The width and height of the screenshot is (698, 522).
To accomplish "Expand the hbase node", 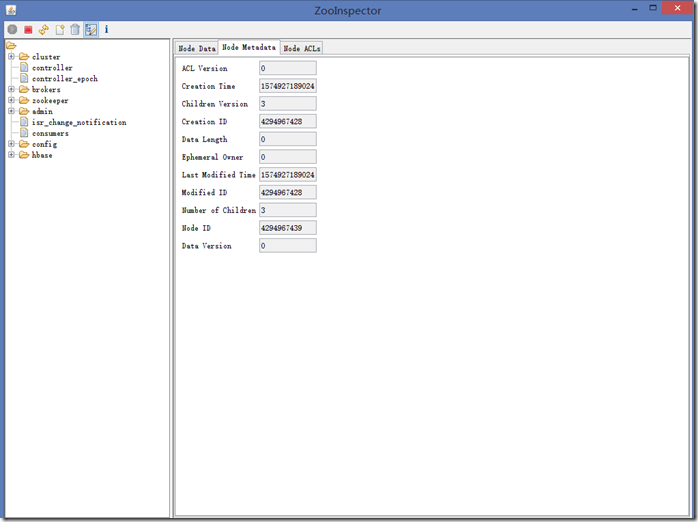I will coord(11,155).
